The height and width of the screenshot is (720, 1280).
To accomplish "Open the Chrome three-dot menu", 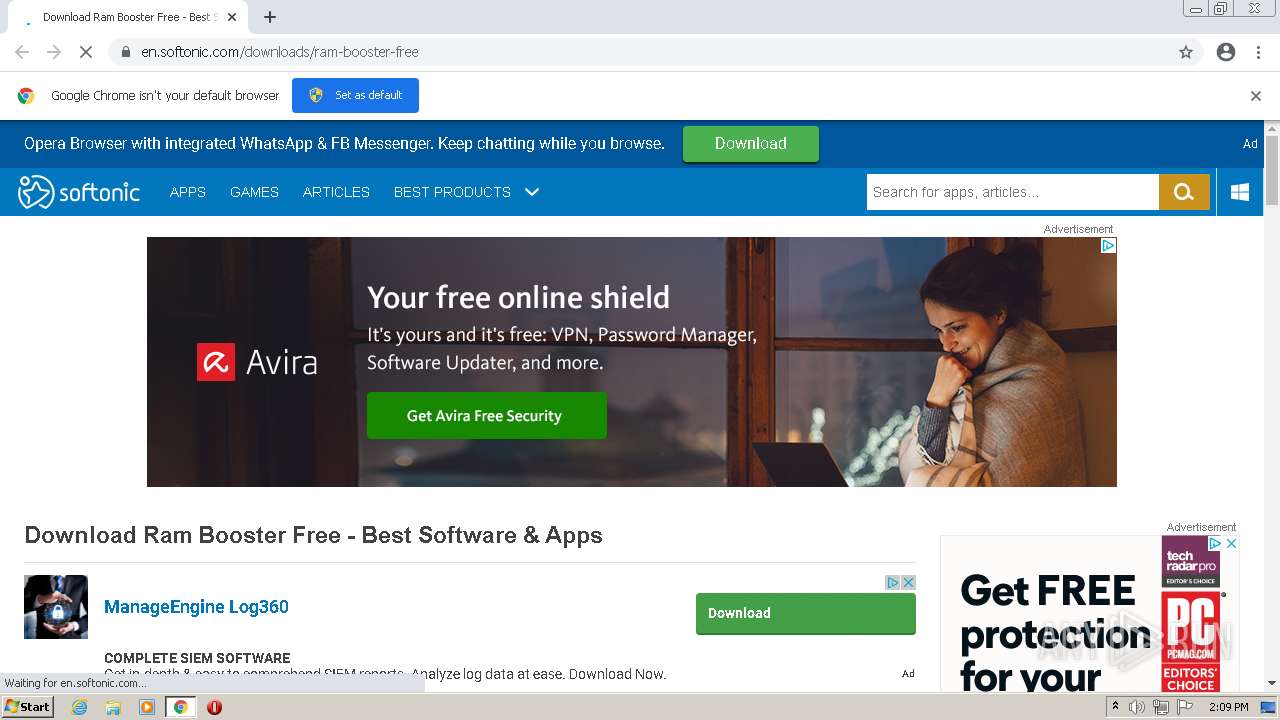I will 1258,52.
